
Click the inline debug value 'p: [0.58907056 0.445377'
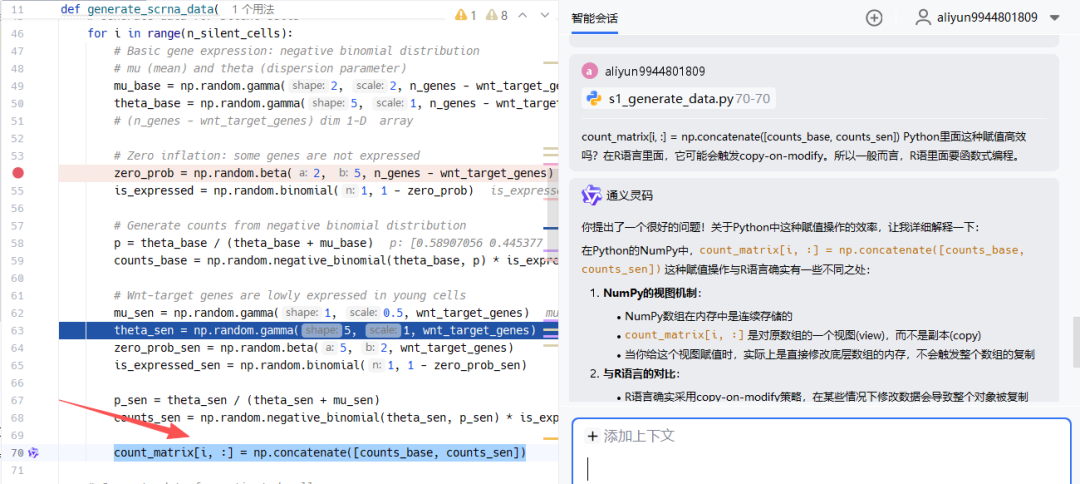(466, 243)
